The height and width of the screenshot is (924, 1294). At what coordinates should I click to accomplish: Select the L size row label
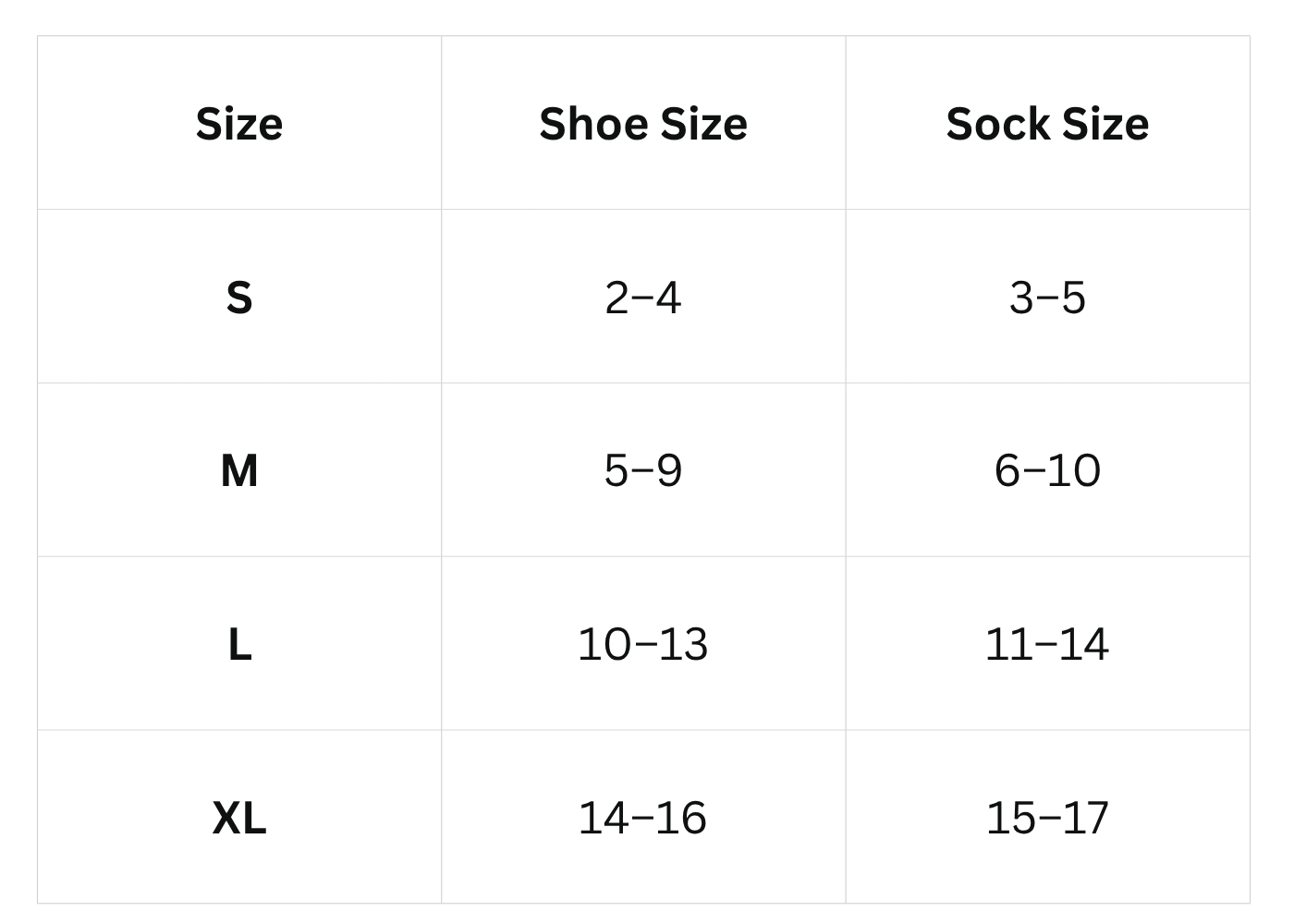coord(239,644)
